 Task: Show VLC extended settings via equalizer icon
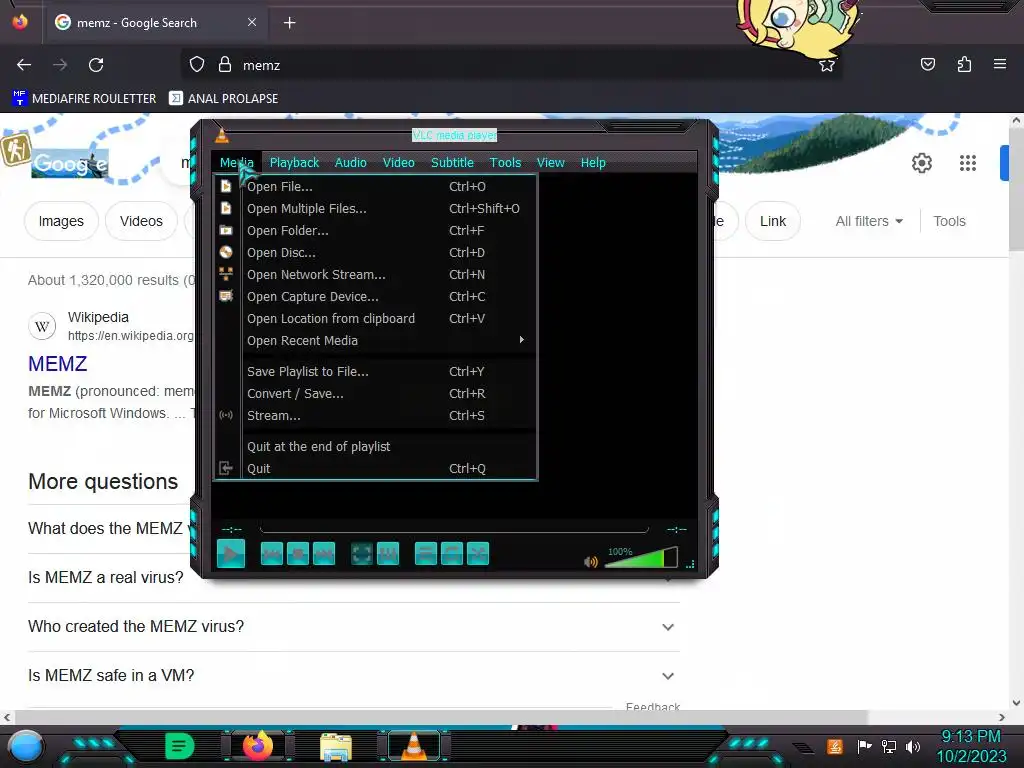click(x=388, y=554)
